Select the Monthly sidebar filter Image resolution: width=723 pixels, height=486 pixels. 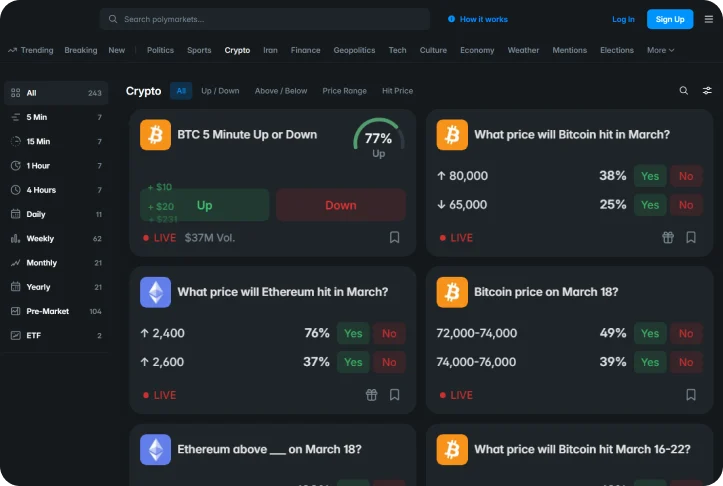[56, 263]
